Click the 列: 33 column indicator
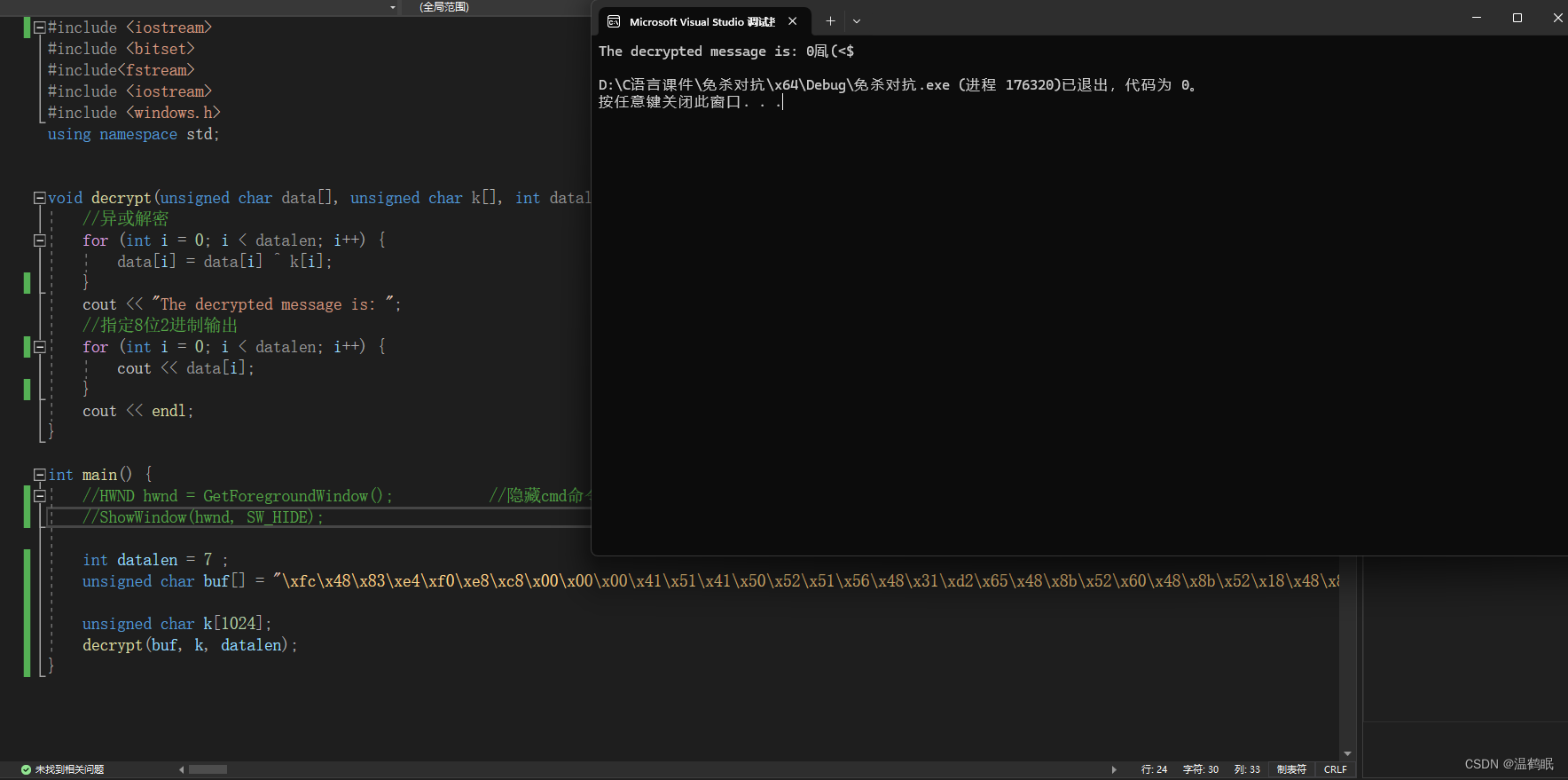 tap(1247, 769)
